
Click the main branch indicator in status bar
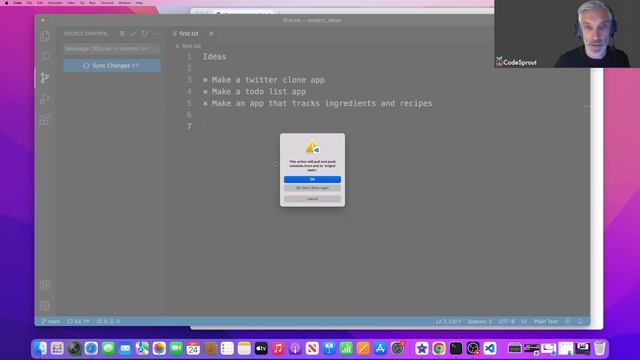pos(50,321)
